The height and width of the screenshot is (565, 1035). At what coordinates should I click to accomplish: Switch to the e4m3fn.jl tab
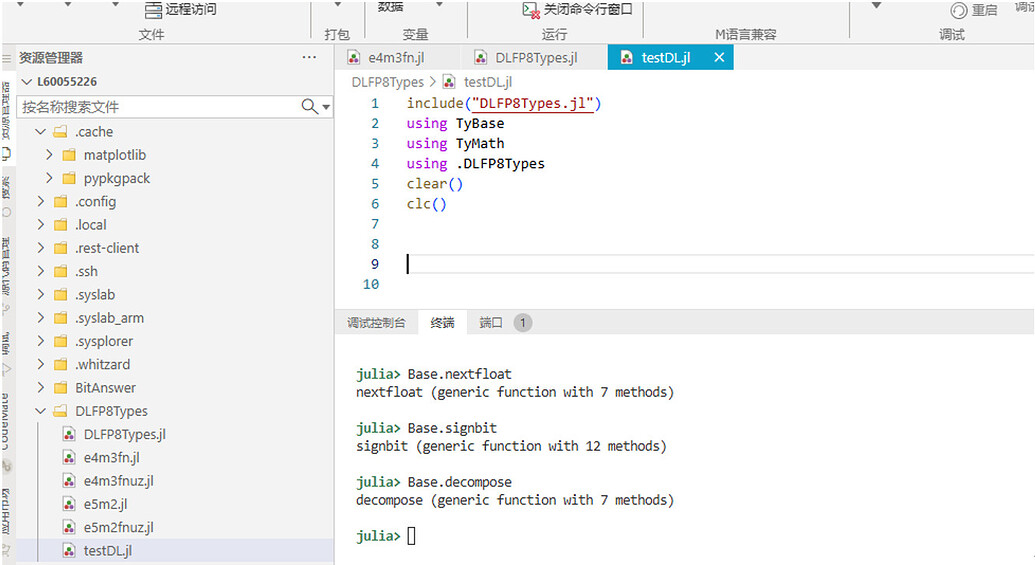coord(396,57)
